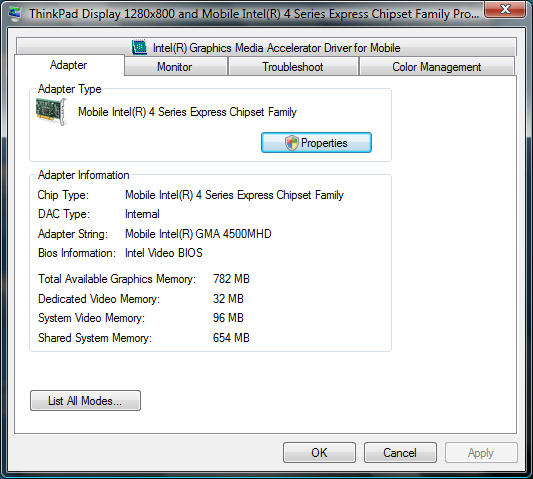This screenshot has height=479, width=533.
Task: Close the display properties window
Action: [x=505, y=9]
